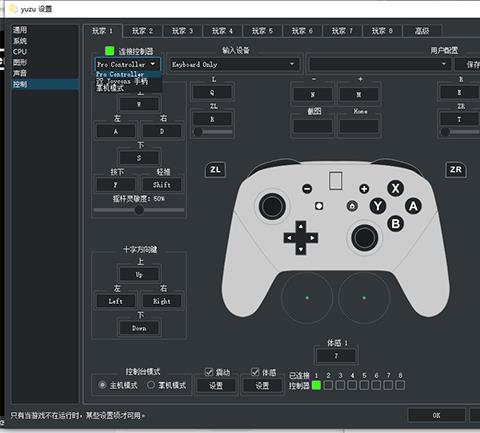Select CPU in the settings sidebar
Viewport: 480px width, 433px height.
[x=46, y=52]
